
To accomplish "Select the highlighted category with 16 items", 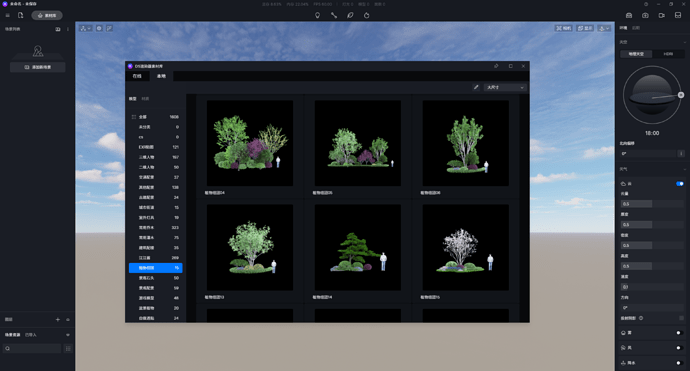I will pos(155,268).
